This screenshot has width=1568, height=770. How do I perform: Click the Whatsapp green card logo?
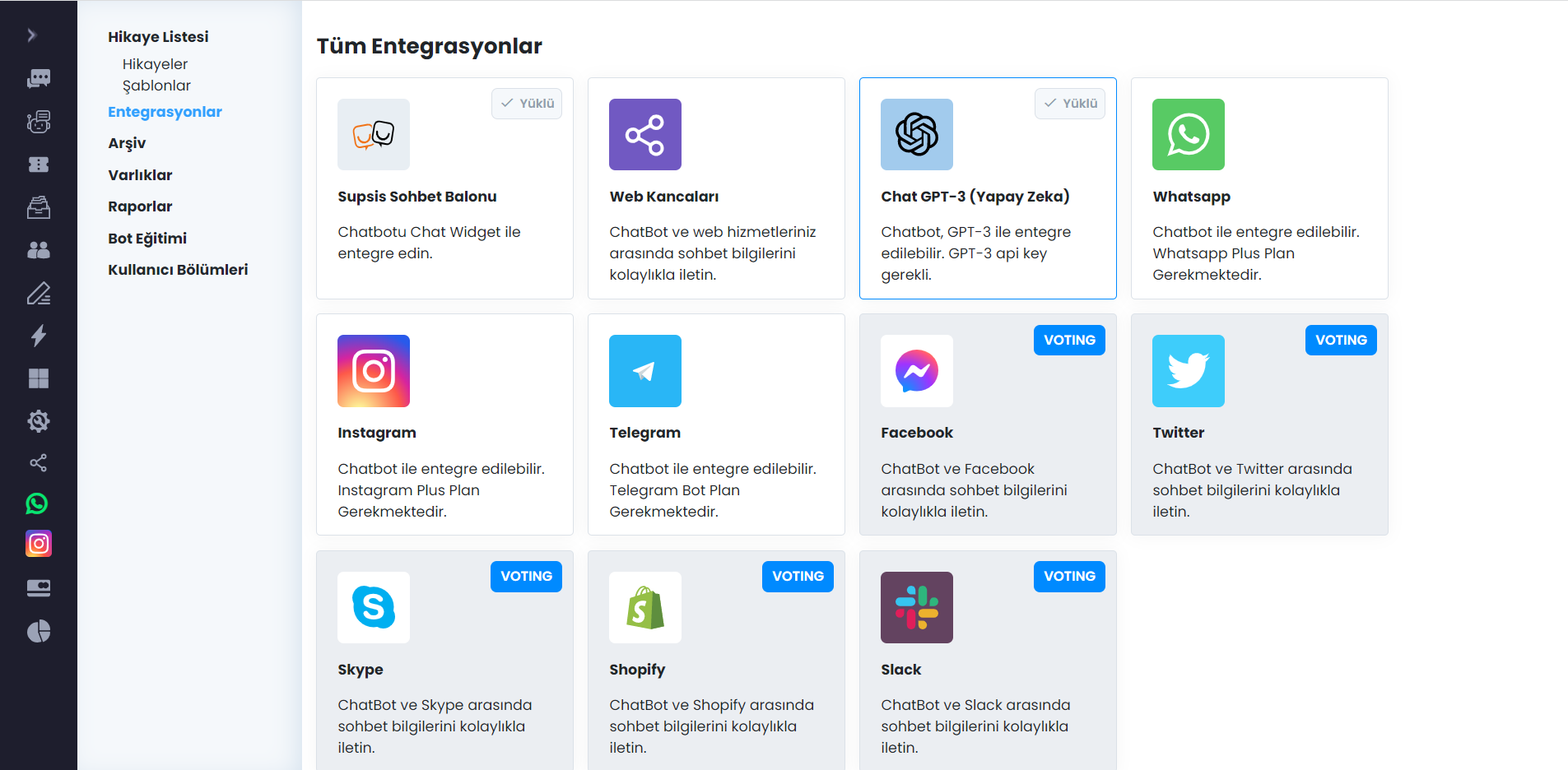(x=1189, y=135)
